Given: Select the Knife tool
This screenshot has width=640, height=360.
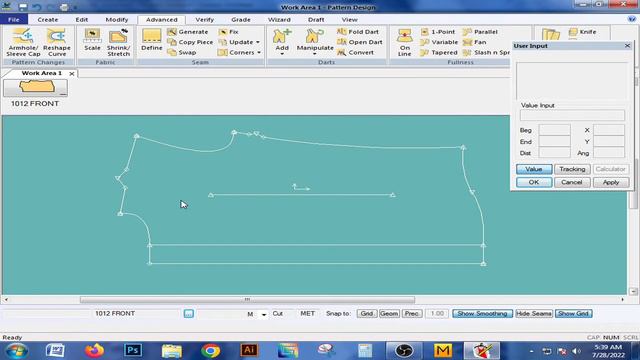Looking at the screenshot, I should (583, 32).
